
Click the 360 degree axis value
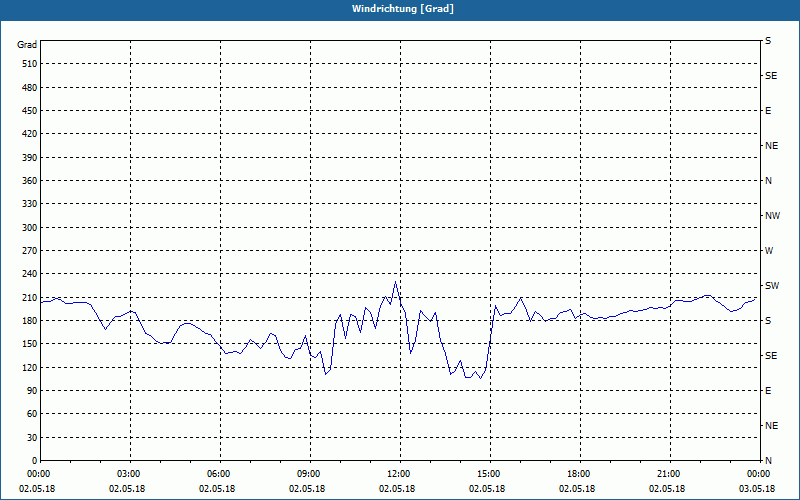tap(30, 181)
